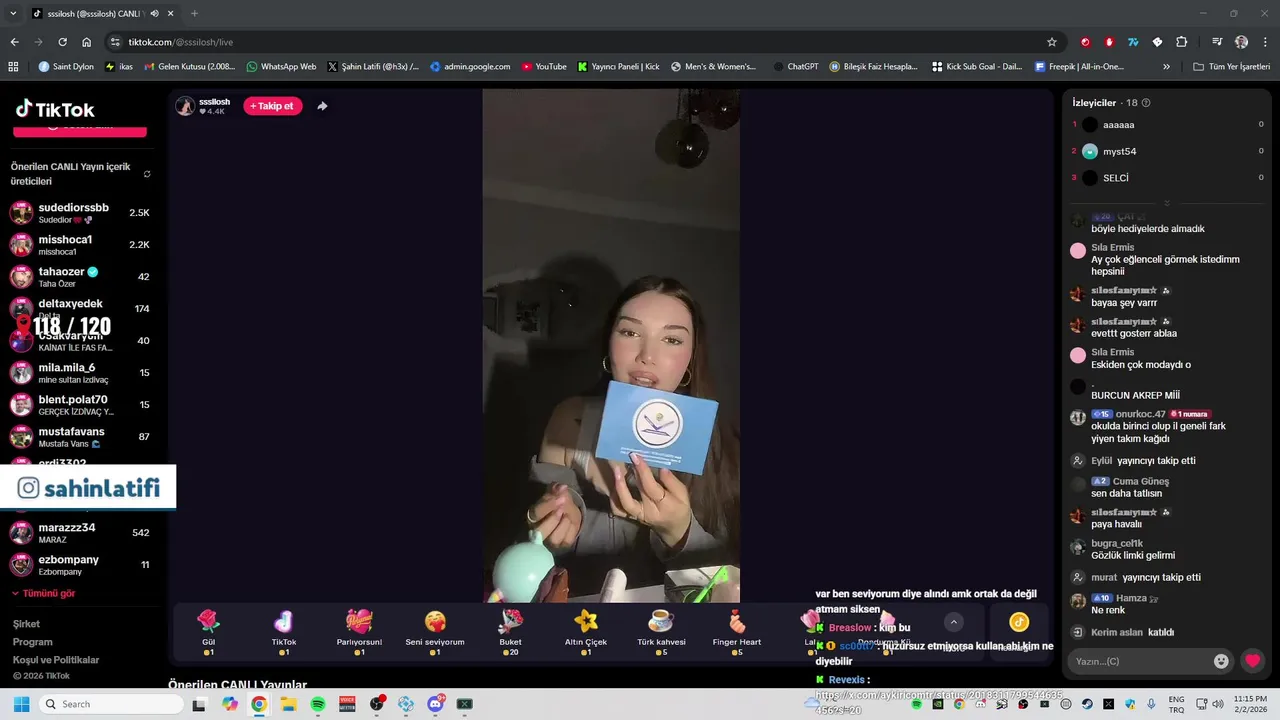Send the Türk kahvesi gift
1280x720 pixels.
pyautogui.click(x=661, y=632)
